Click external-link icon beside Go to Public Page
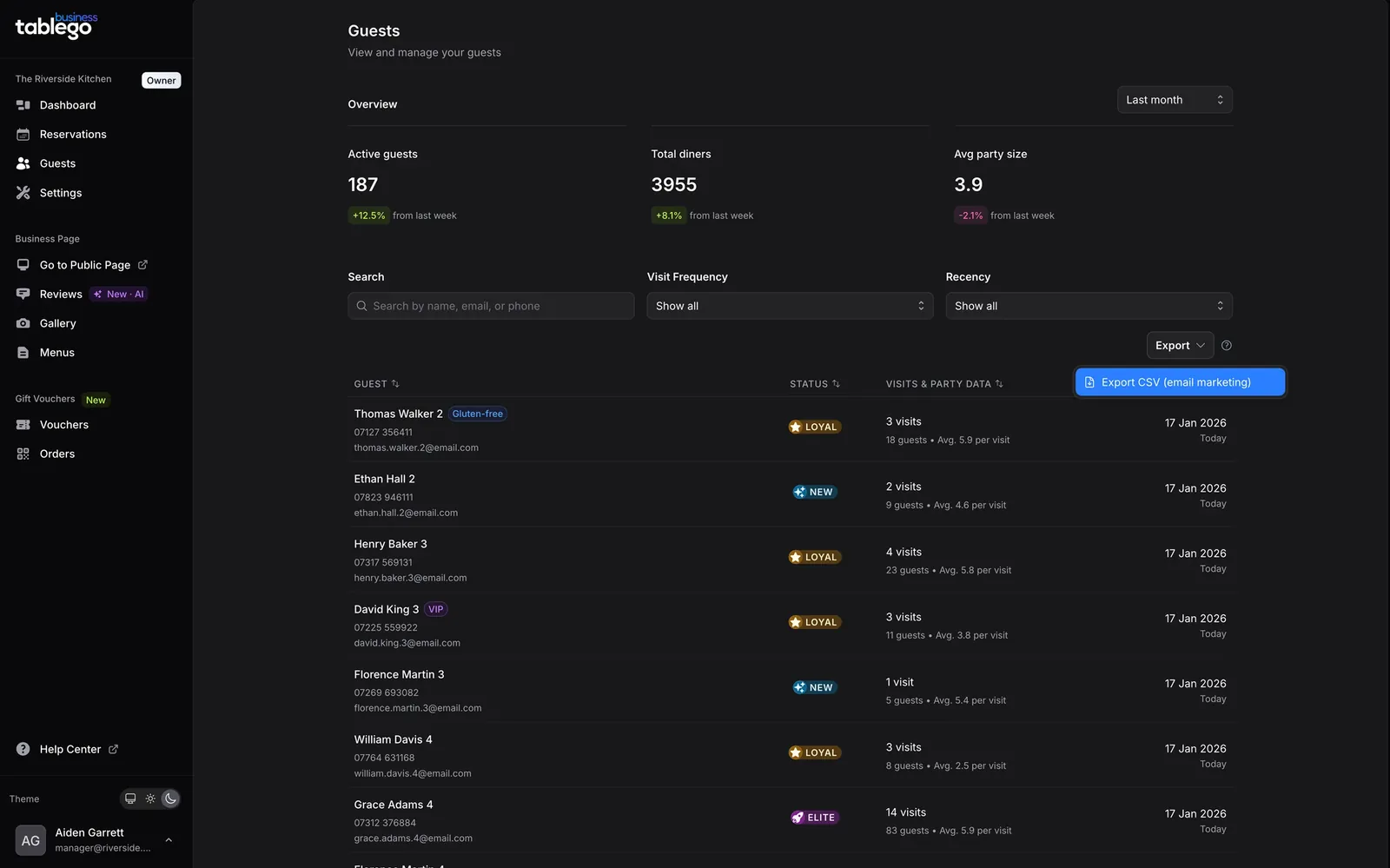Image resolution: width=1390 pixels, height=868 pixels. click(x=142, y=265)
